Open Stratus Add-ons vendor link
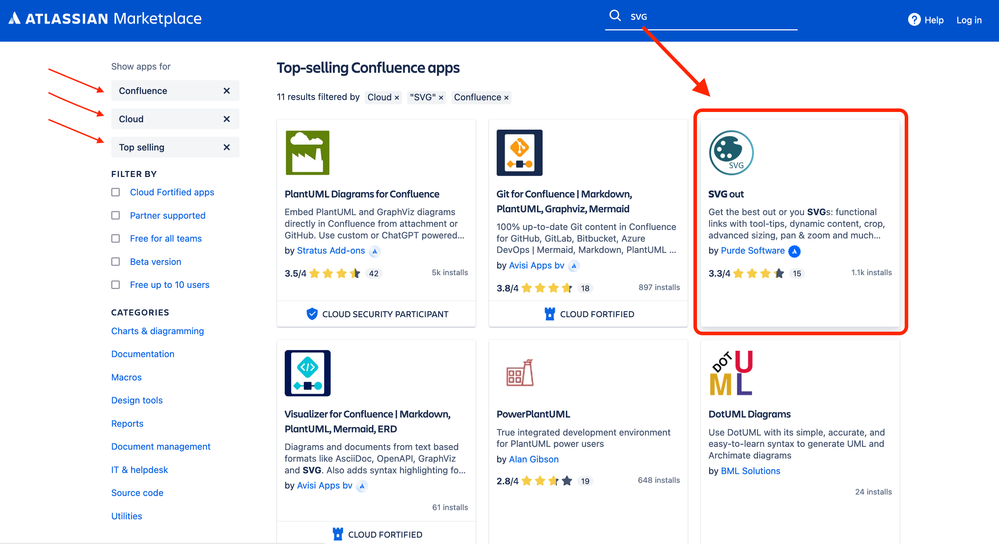 (331, 251)
